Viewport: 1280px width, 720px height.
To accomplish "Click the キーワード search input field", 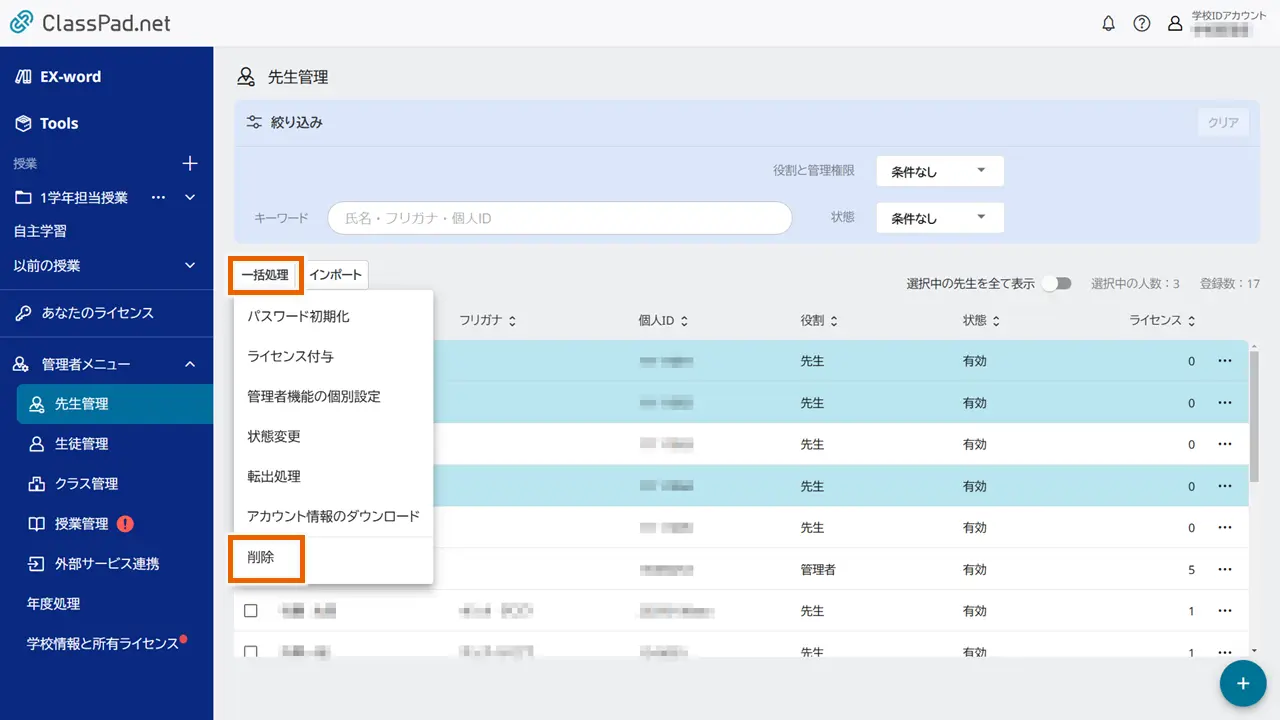I will [x=558, y=217].
